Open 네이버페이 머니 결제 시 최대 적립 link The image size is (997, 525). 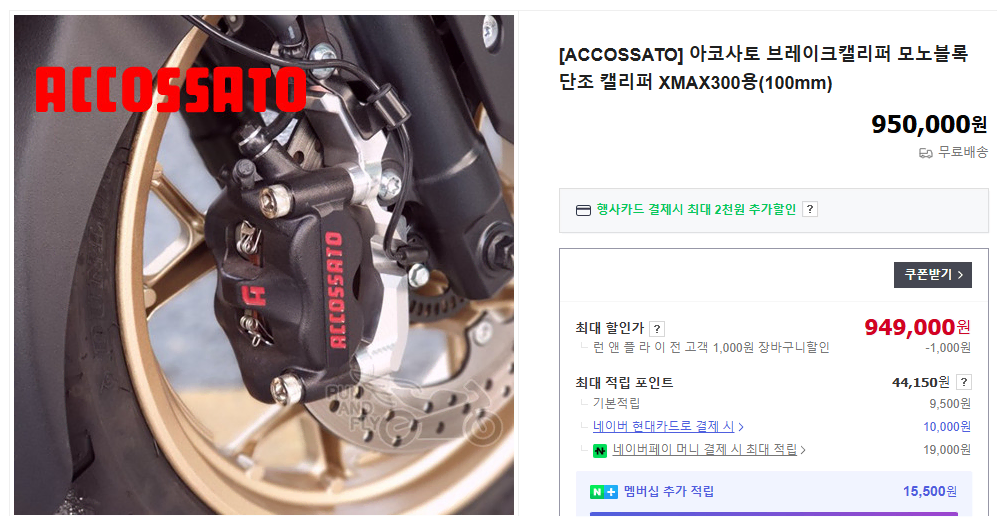coord(705,450)
